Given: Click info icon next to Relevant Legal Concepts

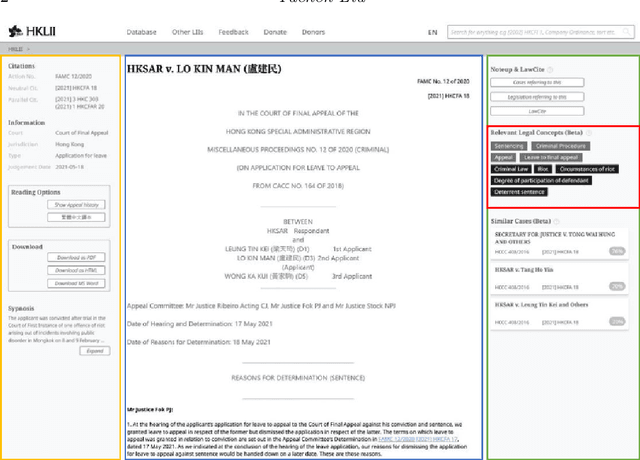Looking at the screenshot, I should [x=588, y=133].
